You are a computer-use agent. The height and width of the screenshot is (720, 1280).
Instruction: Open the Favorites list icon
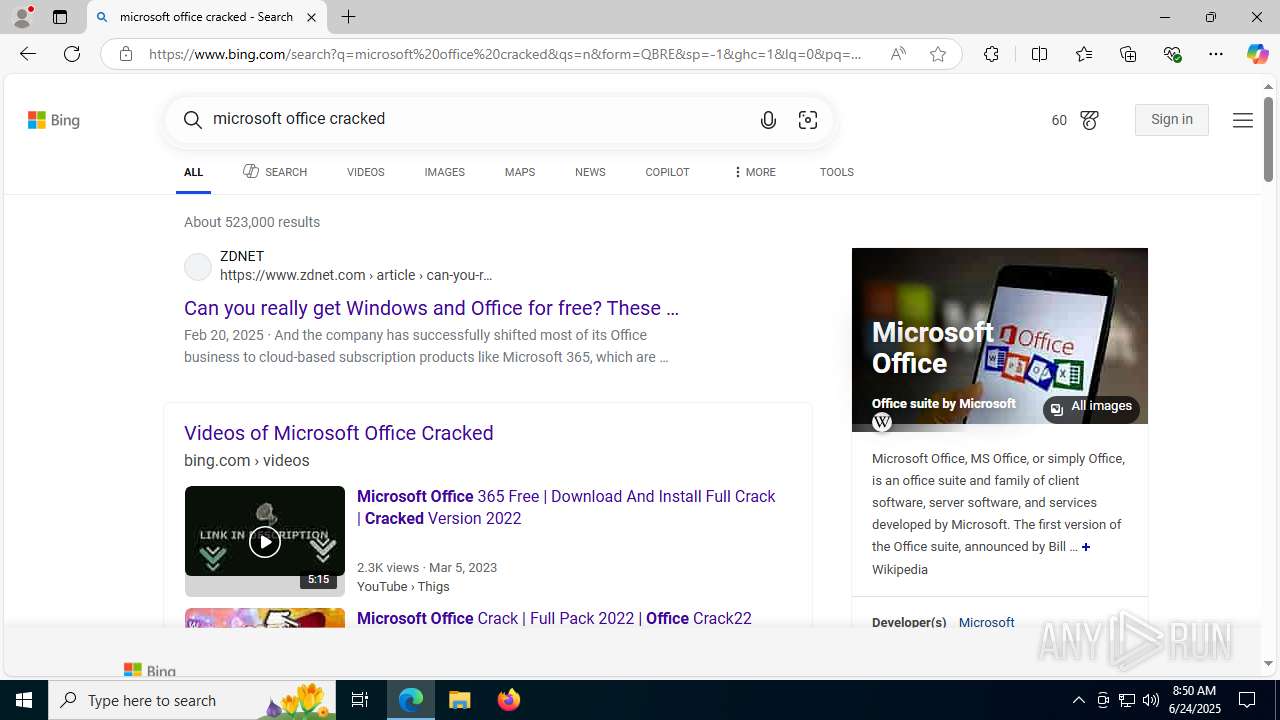1083,54
